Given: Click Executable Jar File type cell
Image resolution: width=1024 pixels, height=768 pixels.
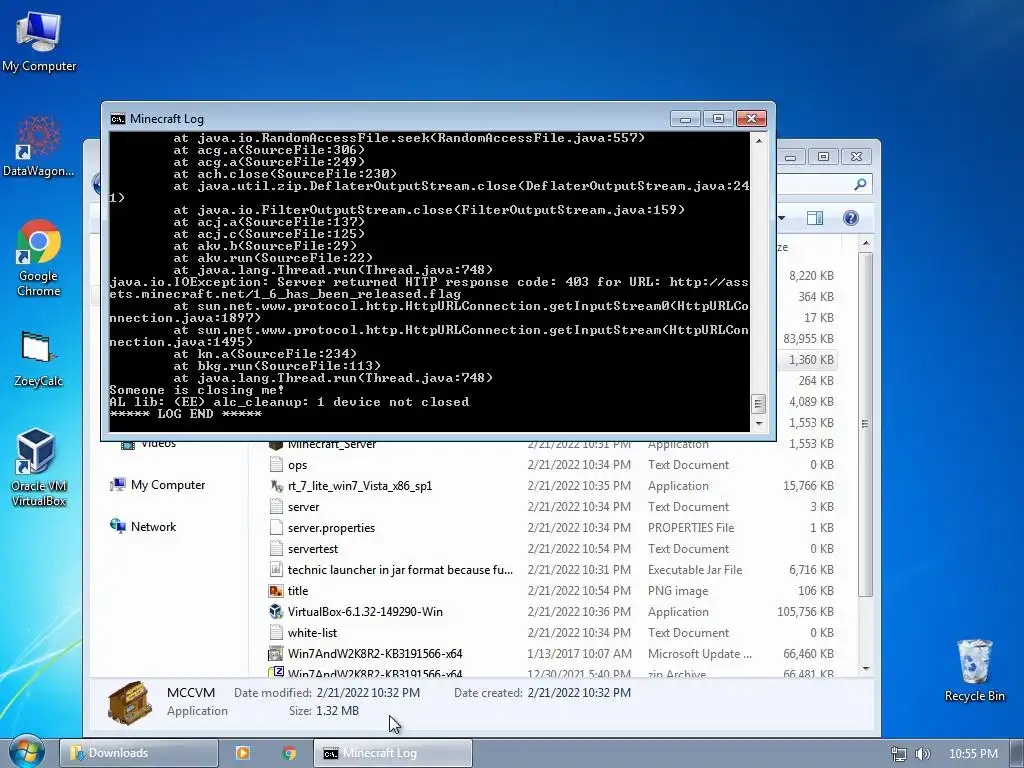Looking at the screenshot, I should (695, 569).
